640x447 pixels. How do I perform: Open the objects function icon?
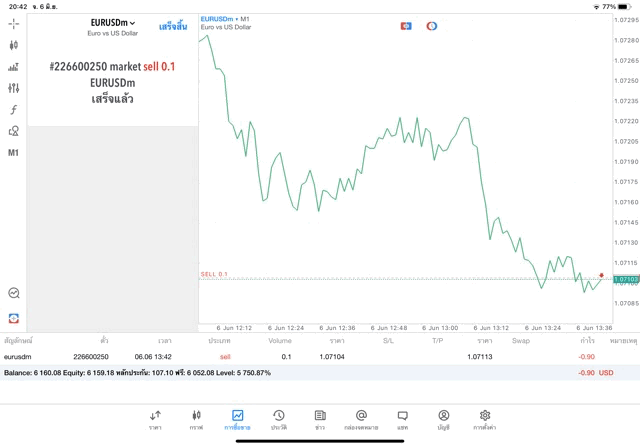pos(13,110)
